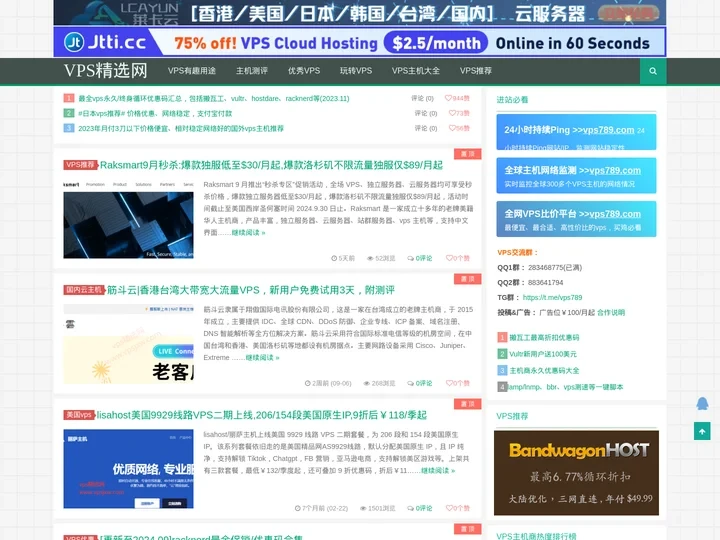Open the 玩转VPS menu
The image size is (720, 540).
356,71
